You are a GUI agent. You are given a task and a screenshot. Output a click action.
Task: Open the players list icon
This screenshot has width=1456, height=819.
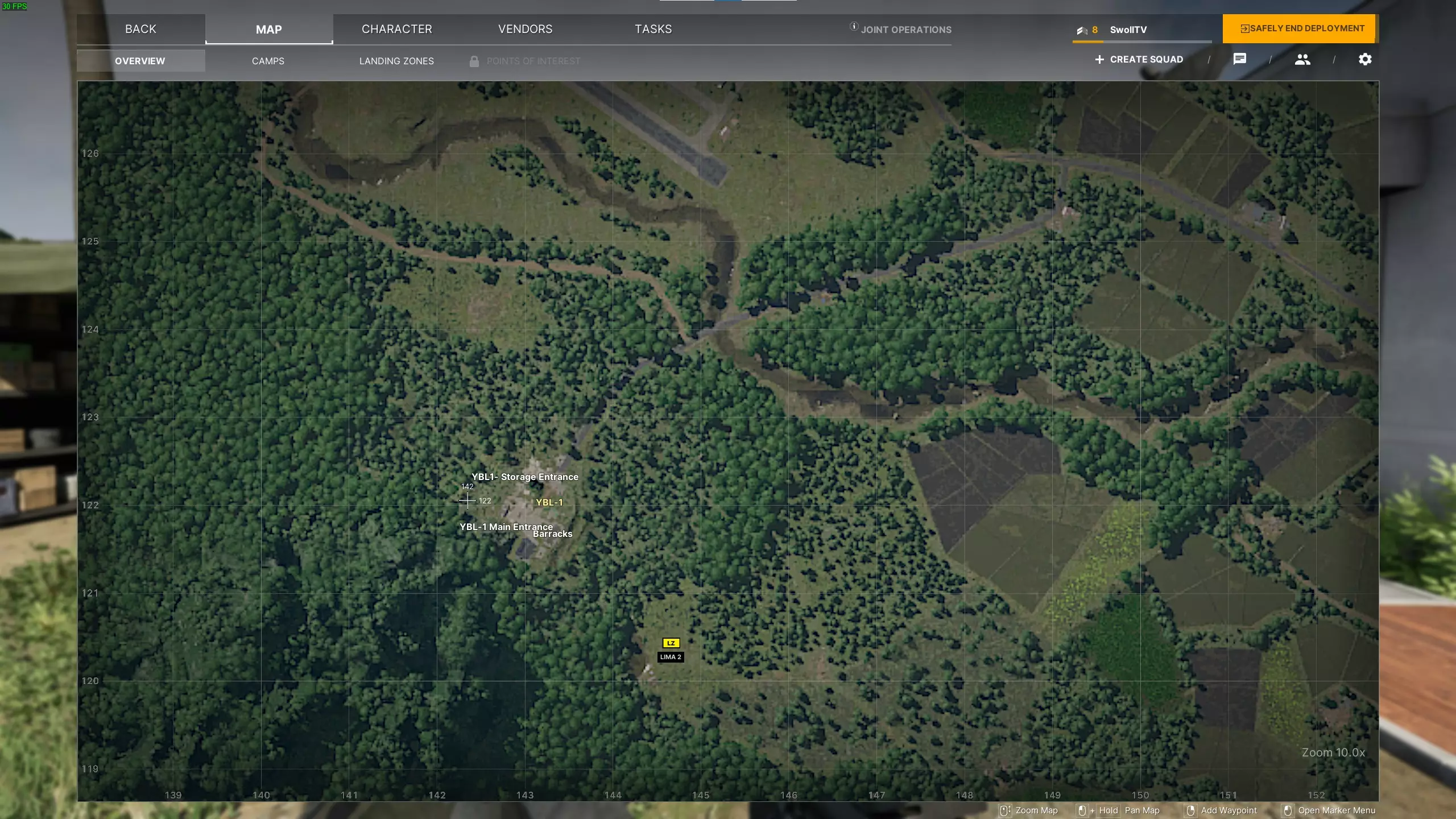(1302, 59)
